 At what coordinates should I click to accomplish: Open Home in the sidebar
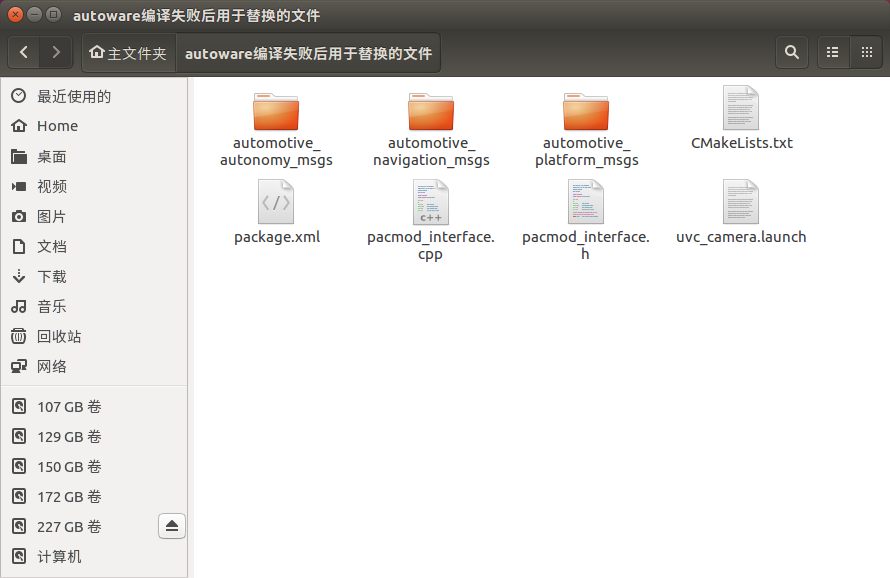pyautogui.click(x=94, y=126)
